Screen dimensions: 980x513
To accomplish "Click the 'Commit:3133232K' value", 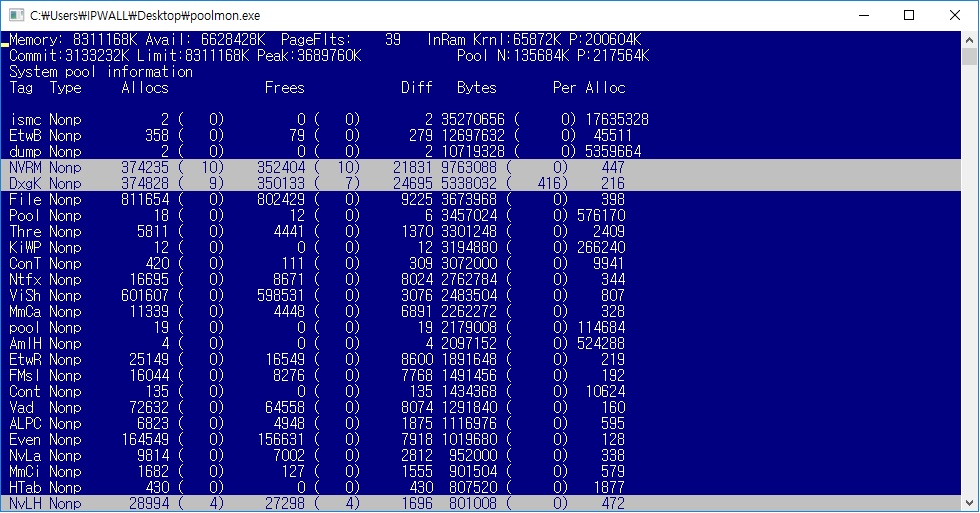I will point(69,56).
